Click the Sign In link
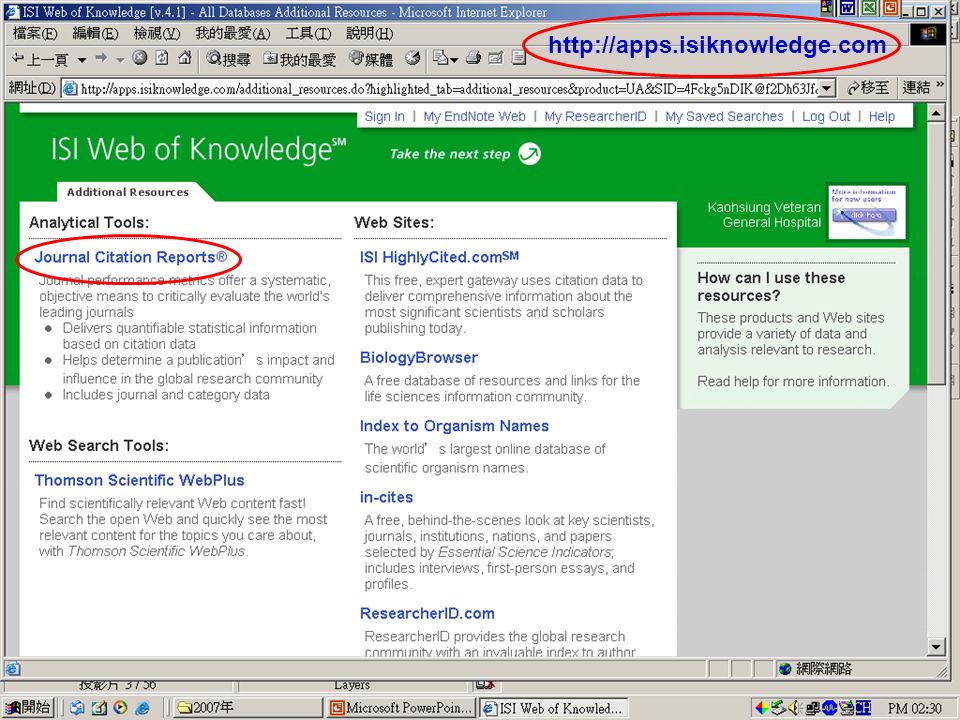Viewport: 960px width, 720px height. pos(384,116)
